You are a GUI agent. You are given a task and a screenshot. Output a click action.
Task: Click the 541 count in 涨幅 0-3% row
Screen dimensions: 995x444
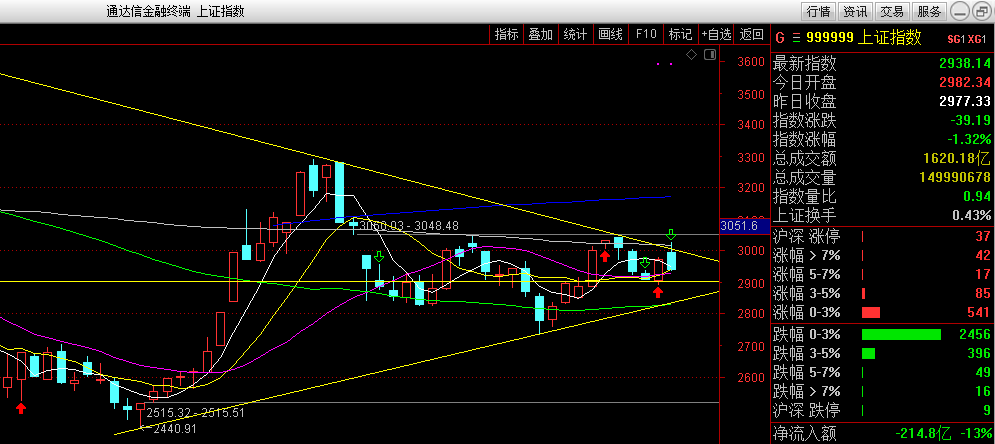[979, 313]
